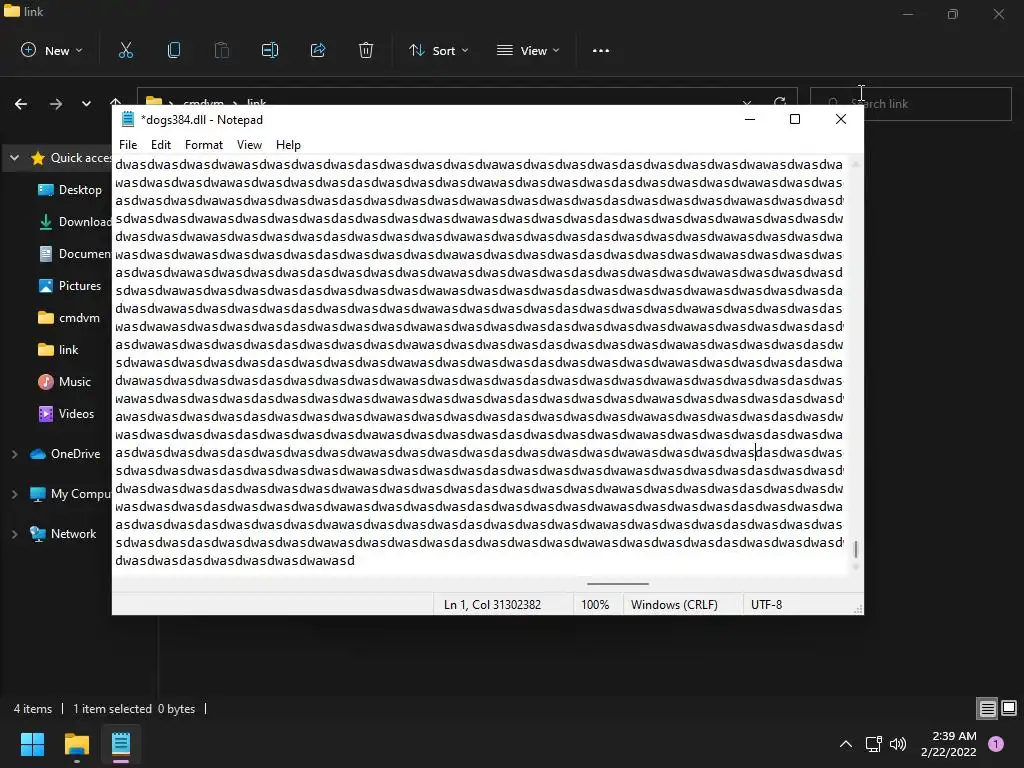Open the notification badge in taskbar corner
The height and width of the screenshot is (768, 1024).
pyautogui.click(x=996, y=744)
